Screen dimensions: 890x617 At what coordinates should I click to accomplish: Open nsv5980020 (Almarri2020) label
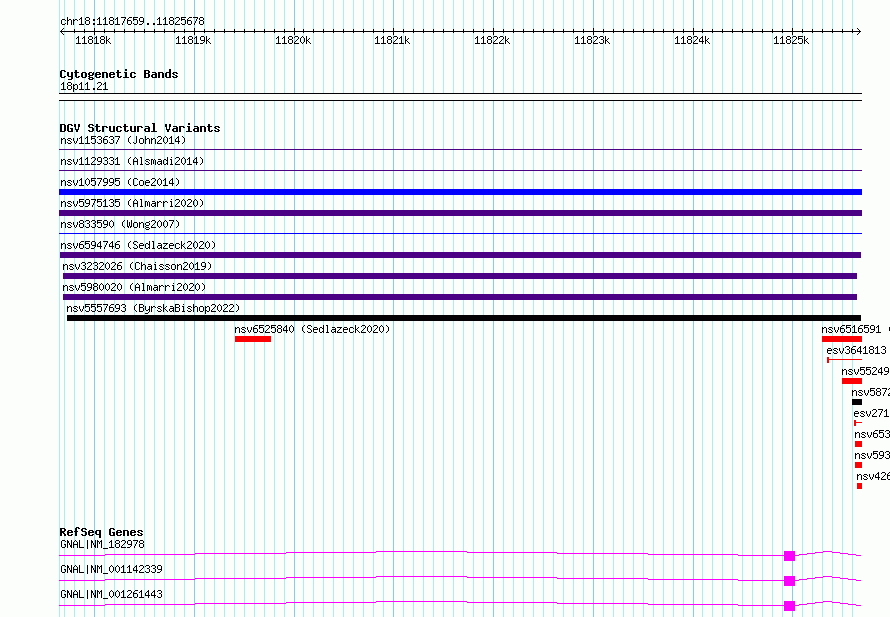click(135, 287)
